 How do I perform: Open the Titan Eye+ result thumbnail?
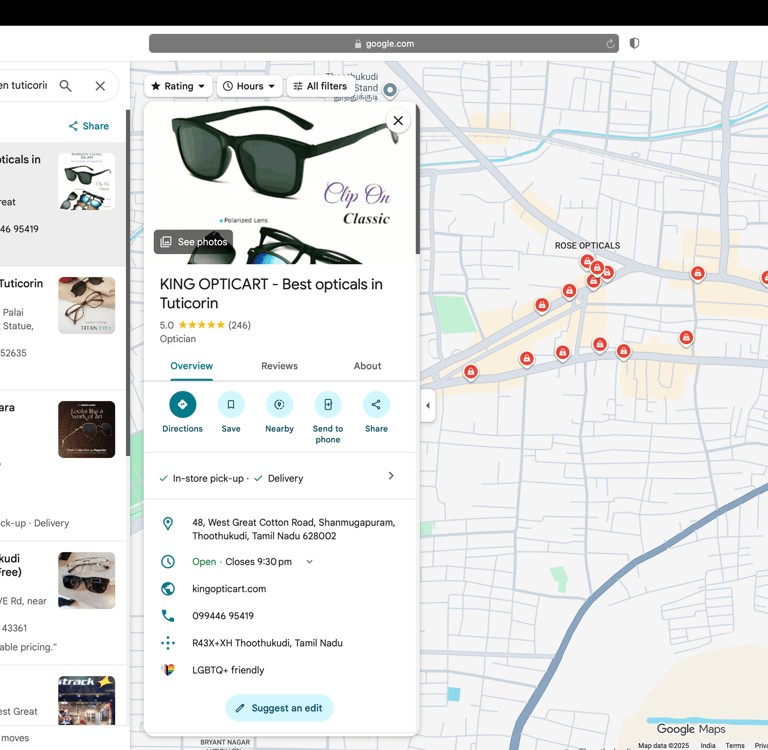87,305
